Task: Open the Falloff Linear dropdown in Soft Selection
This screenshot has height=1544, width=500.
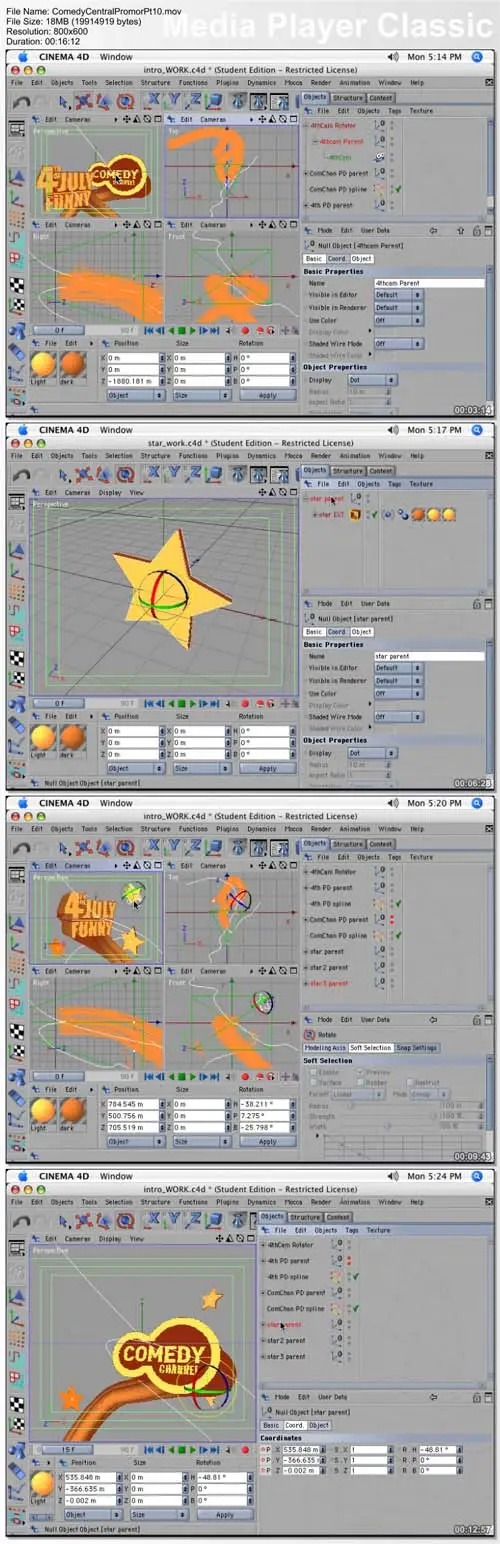Action: tap(357, 1094)
